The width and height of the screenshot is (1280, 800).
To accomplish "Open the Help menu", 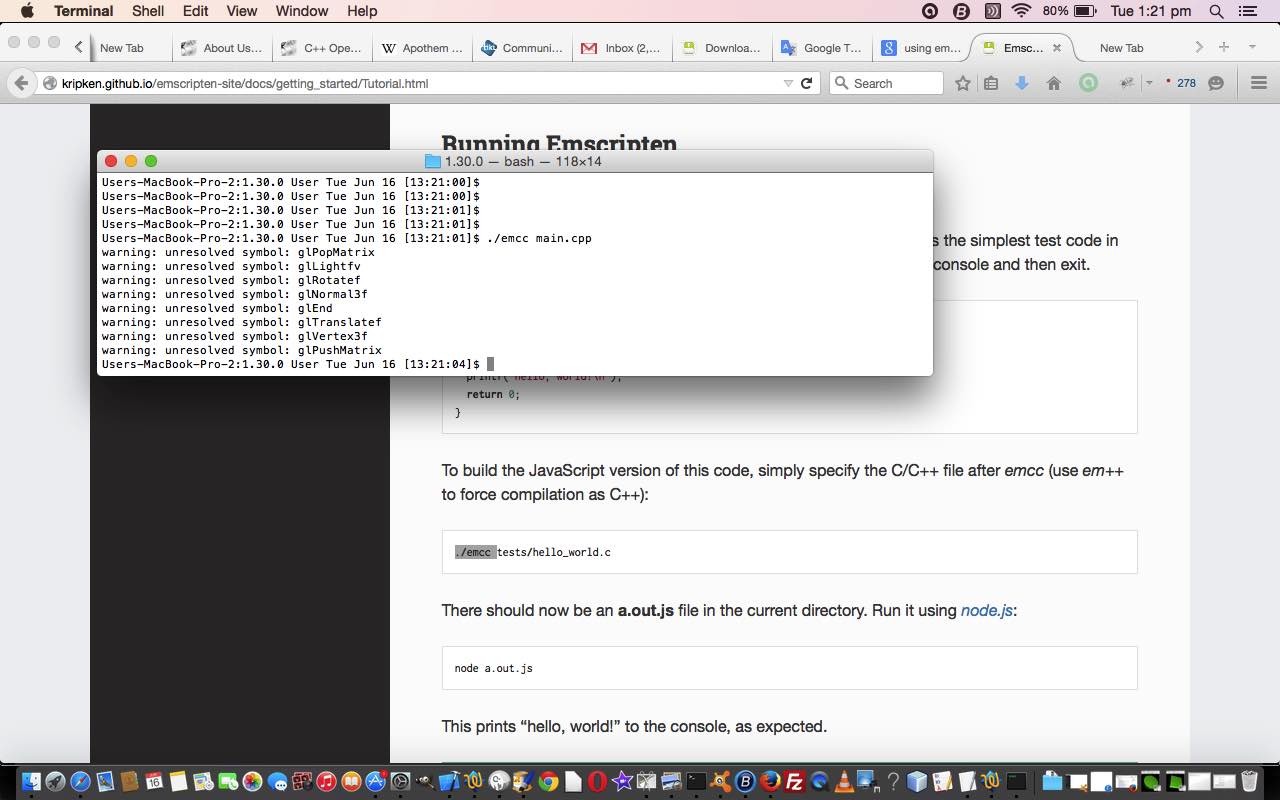I will [362, 11].
